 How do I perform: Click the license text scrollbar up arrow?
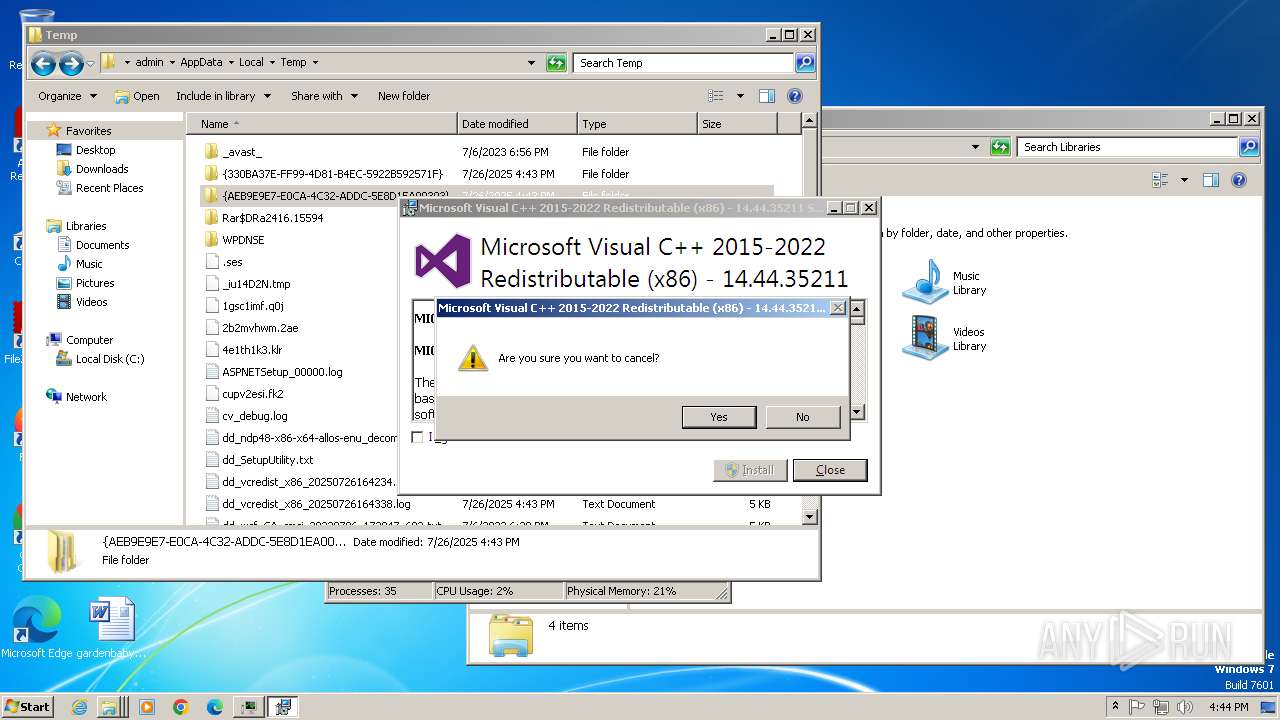coord(857,308)
